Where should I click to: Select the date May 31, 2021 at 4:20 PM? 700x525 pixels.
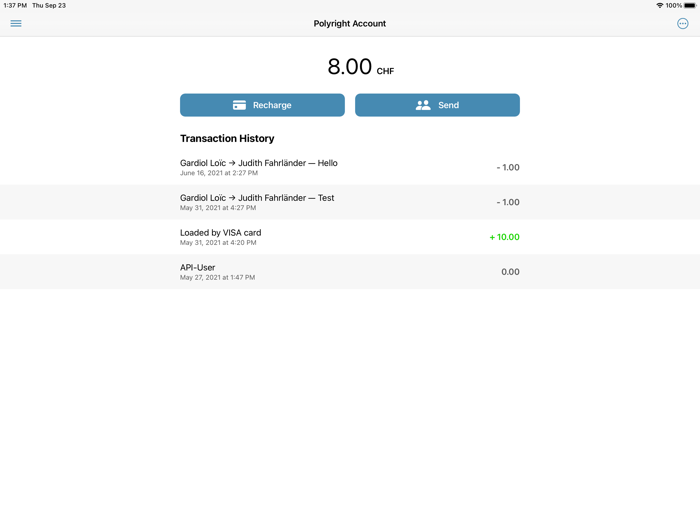pyautogui.click(x=218, y=243)
